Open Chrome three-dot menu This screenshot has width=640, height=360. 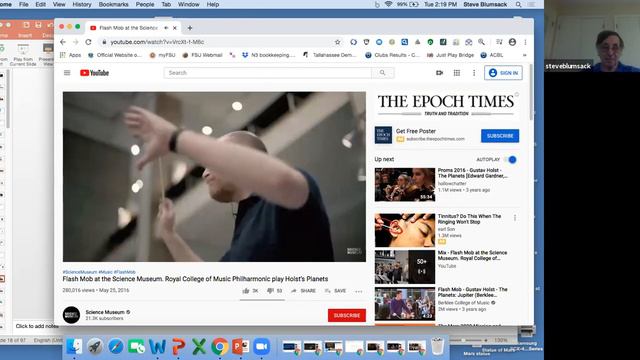(x=525, y=42)
